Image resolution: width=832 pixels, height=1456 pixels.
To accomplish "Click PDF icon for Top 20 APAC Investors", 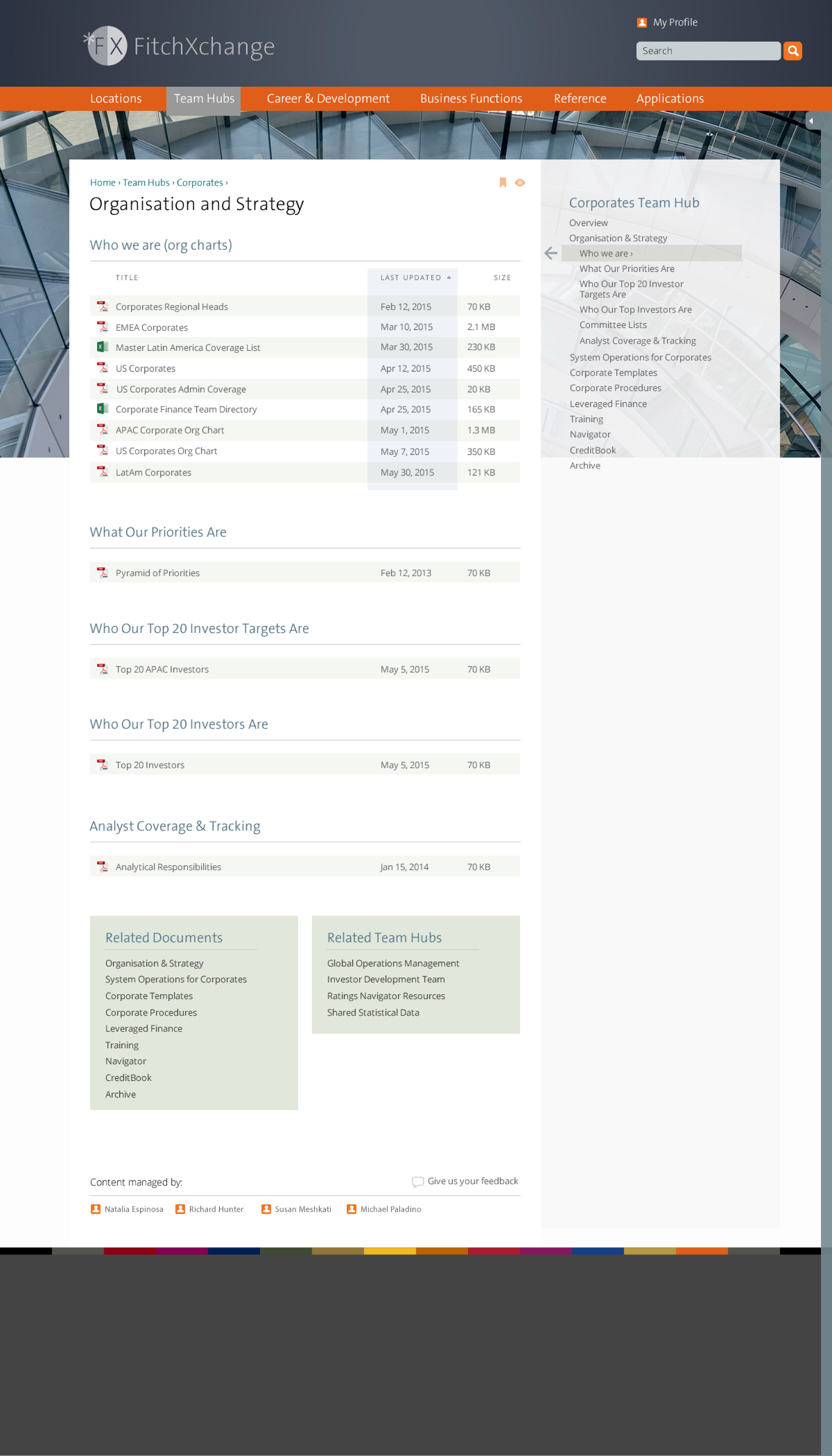I will 103,669.
